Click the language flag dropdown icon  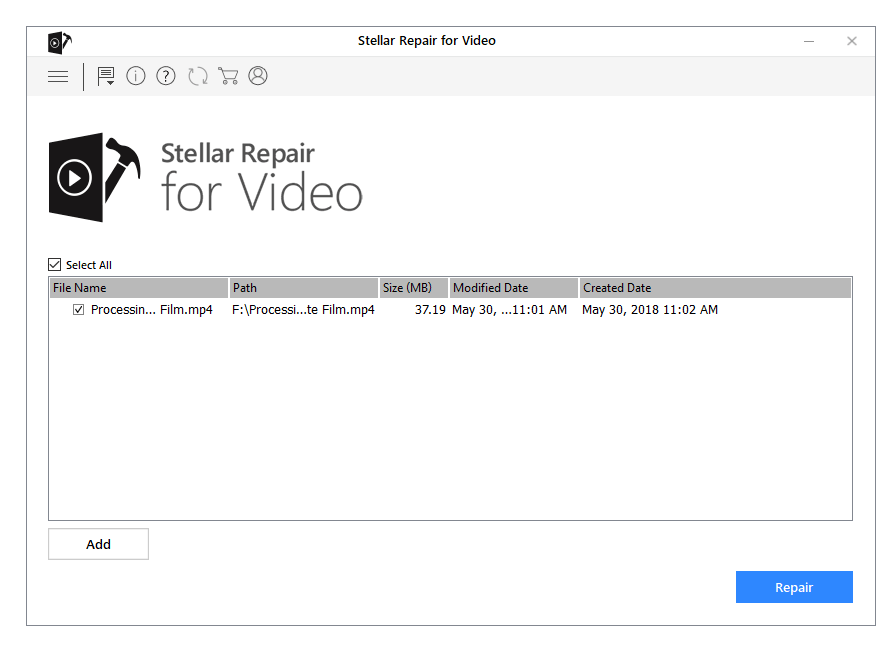[106, 76]
